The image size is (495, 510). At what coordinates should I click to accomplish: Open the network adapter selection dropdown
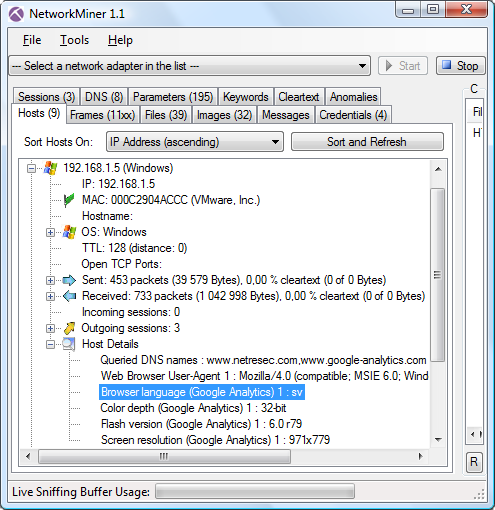coord(189,66)
